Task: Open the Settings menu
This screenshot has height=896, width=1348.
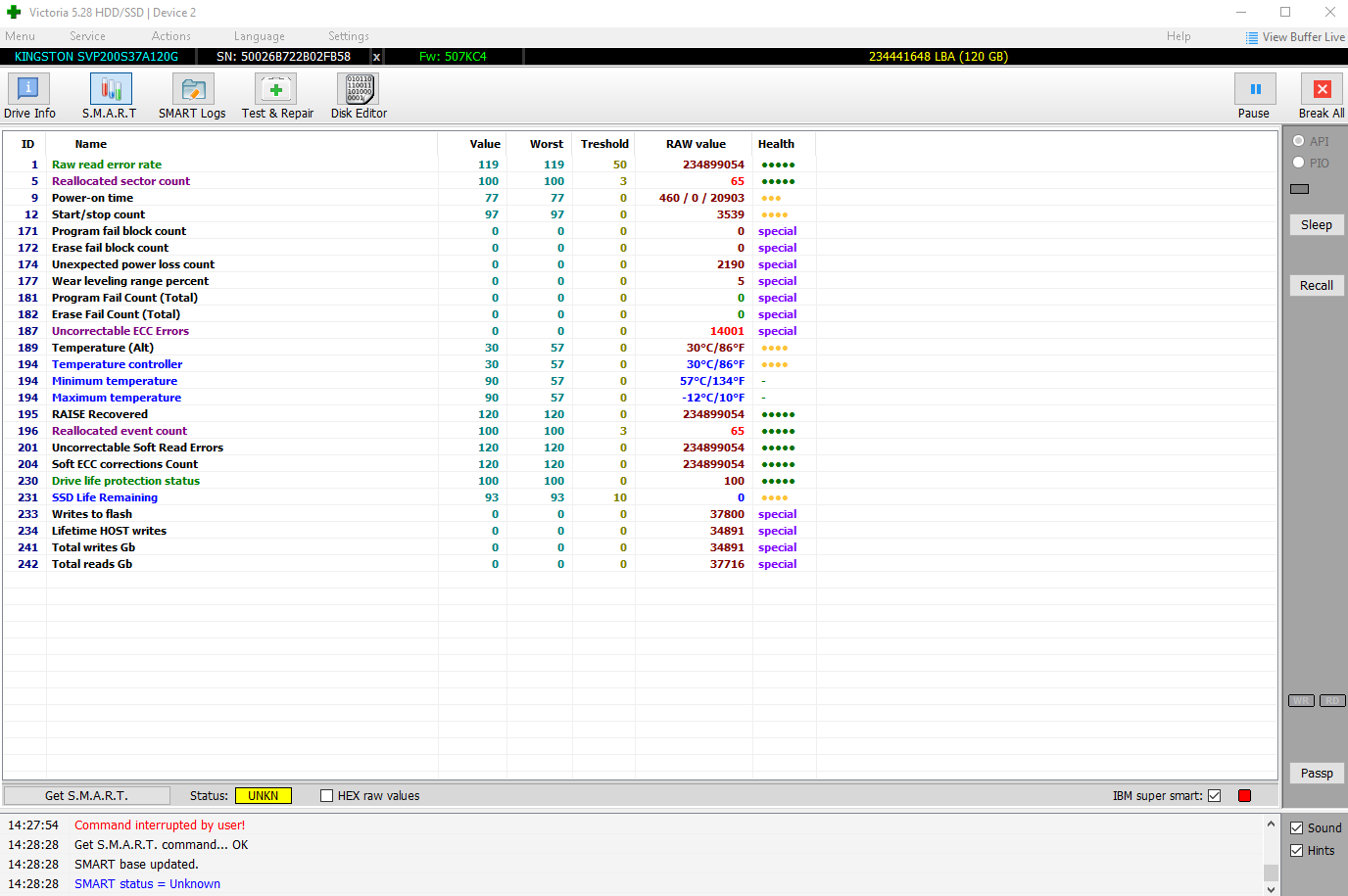Action: tap(349, 36)
